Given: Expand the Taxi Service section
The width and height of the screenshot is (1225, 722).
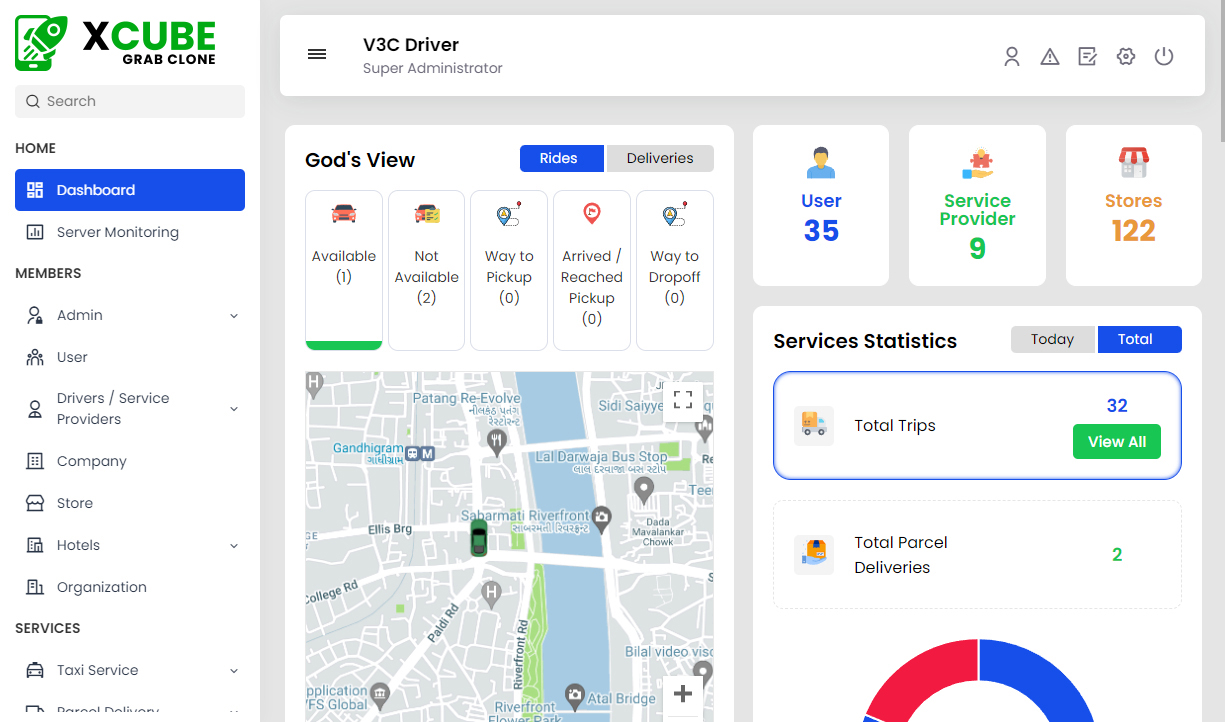Looking at the screenshot, I should pos(130,670).
